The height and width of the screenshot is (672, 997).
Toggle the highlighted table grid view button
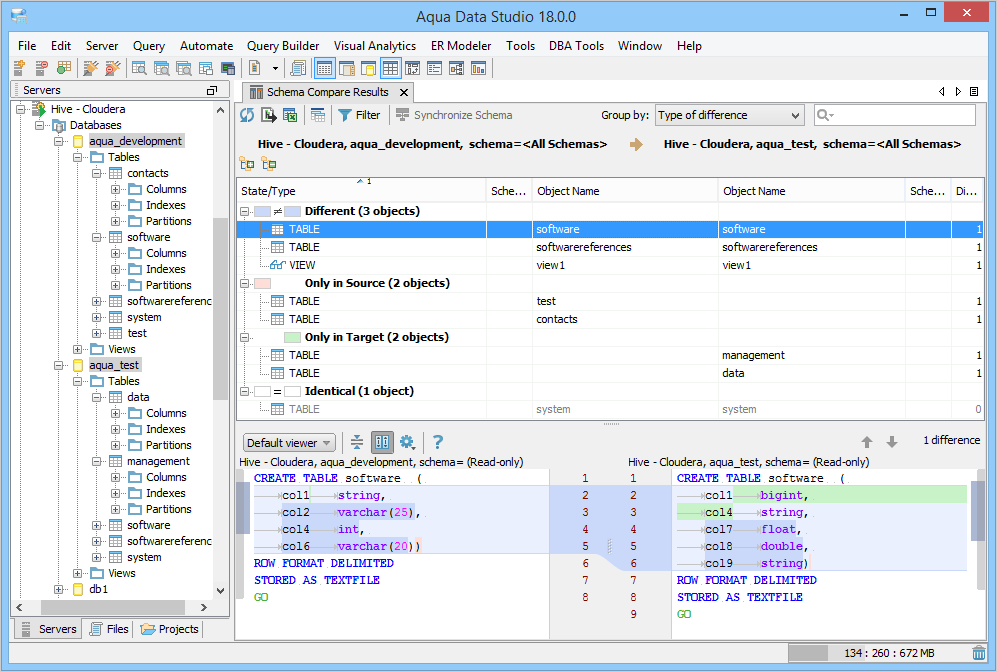pyautogui.click(x=390, y=68)
